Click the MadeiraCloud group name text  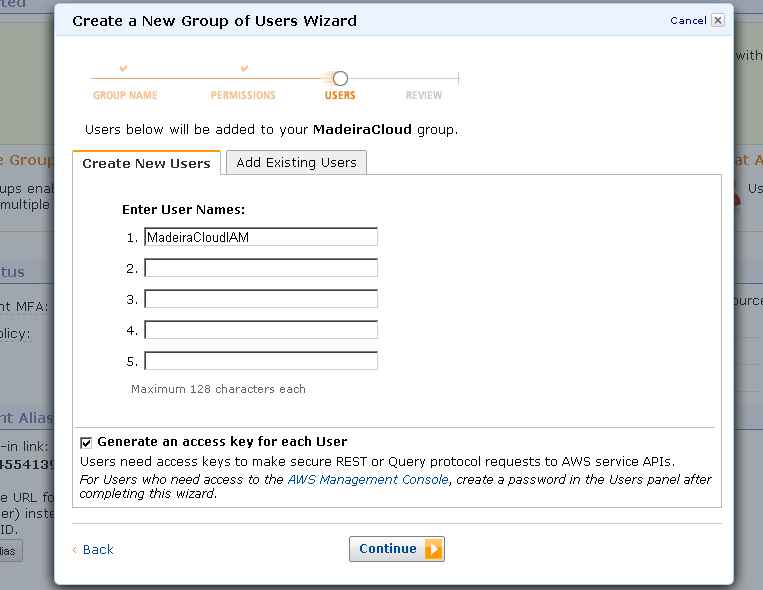(362, 129)
